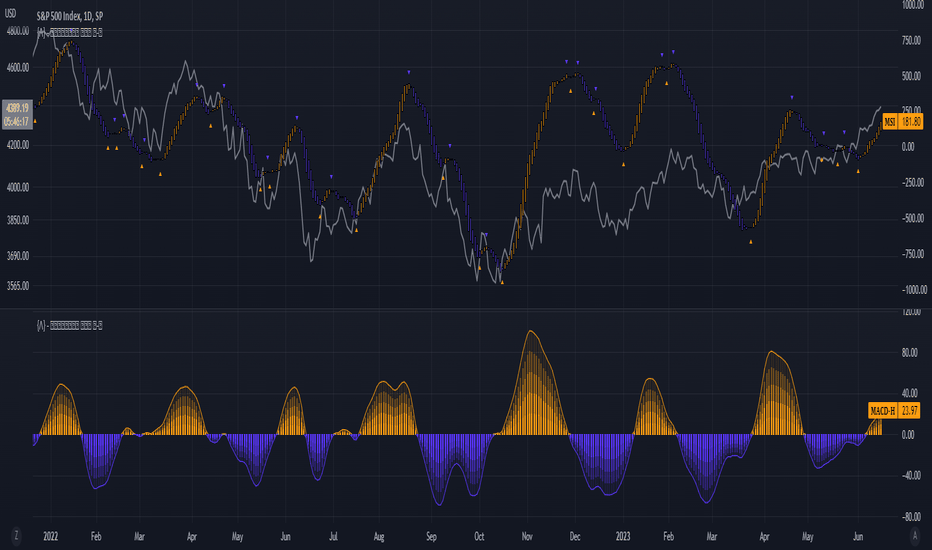Click the -1000.00 label on the MSI scale
932x550 pixels.
pos(914,290)
